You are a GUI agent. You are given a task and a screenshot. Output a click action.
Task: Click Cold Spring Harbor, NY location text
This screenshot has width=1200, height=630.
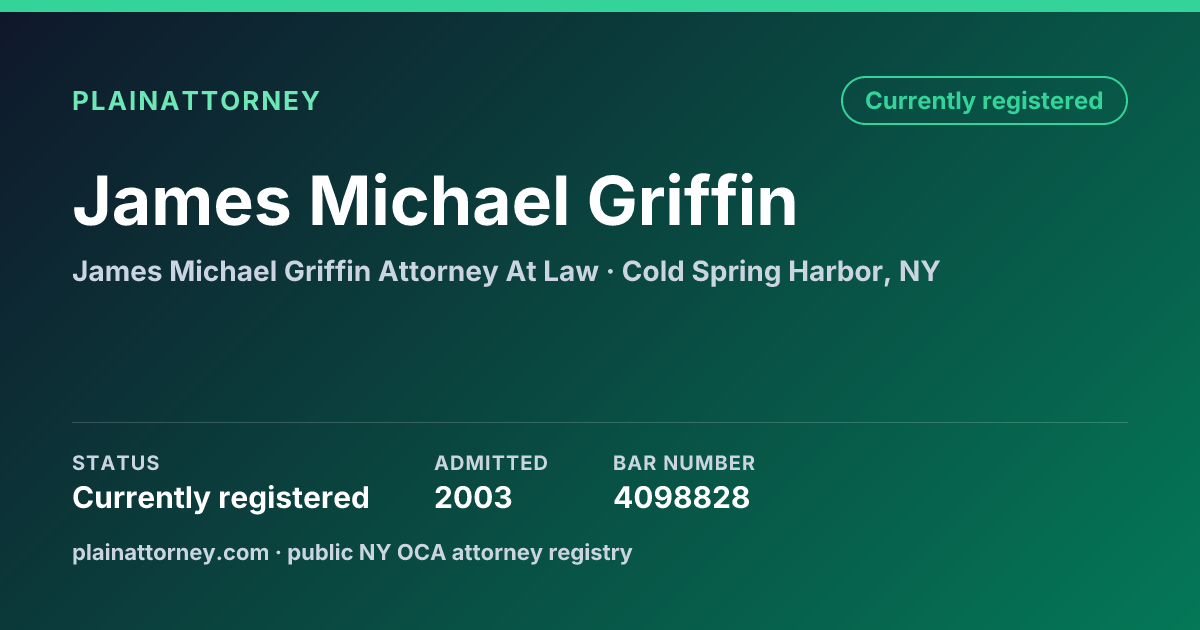tap(781, 271)
